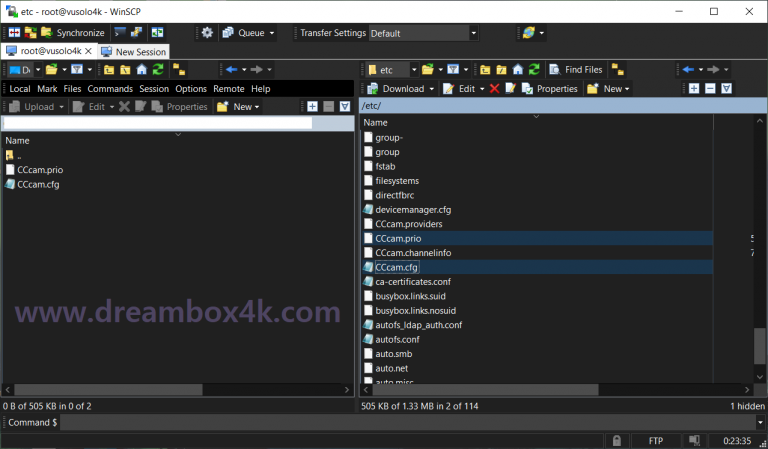Viewport: 768px width, 449px height.
Task: Expand the remote Edit dropdown arrow
Action: (482, 89)
